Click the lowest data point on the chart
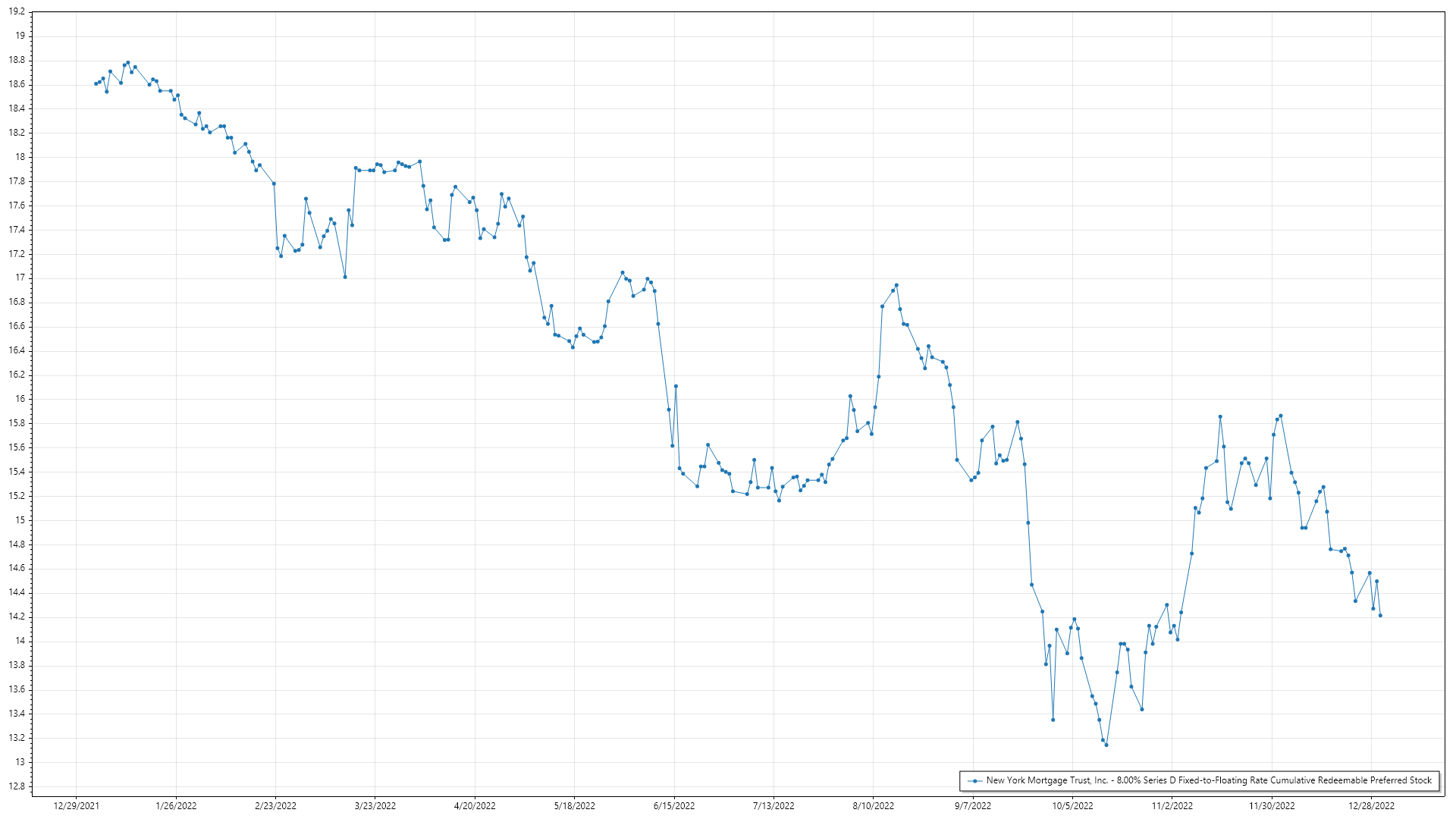1456x819 pixels. [x=1106, y=745]
